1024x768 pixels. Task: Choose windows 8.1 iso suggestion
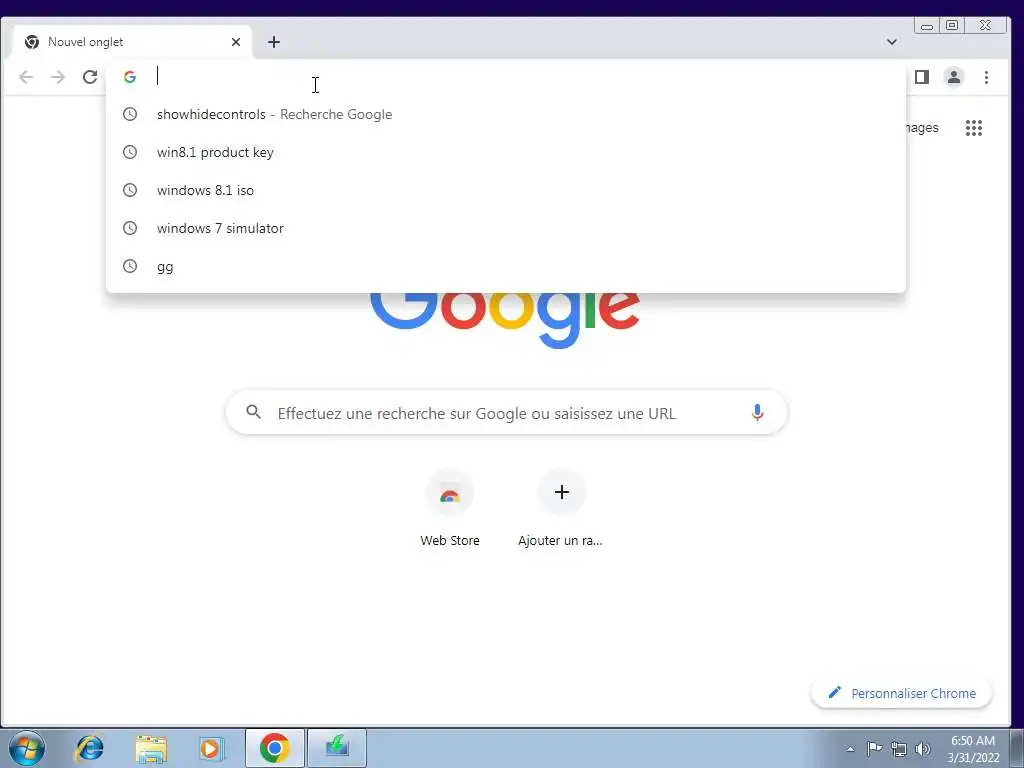[x=505, y=190]
